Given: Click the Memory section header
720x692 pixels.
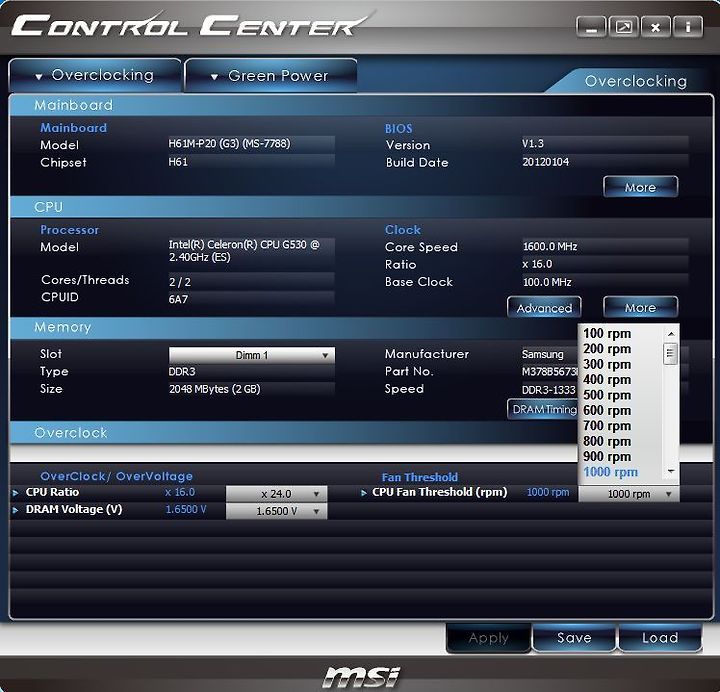Looking at the screenshot, I should tap(294, 327).
